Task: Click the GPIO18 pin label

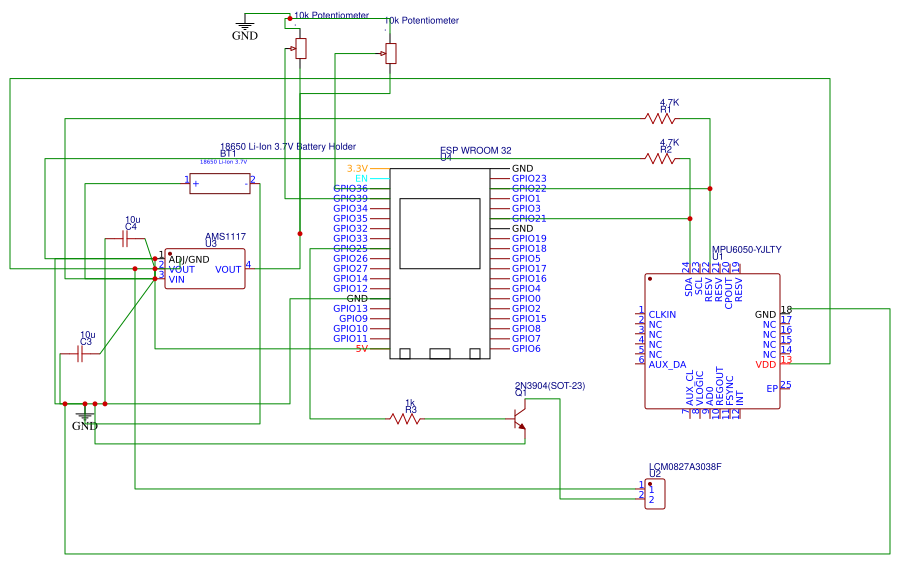Action: [529, 248]
